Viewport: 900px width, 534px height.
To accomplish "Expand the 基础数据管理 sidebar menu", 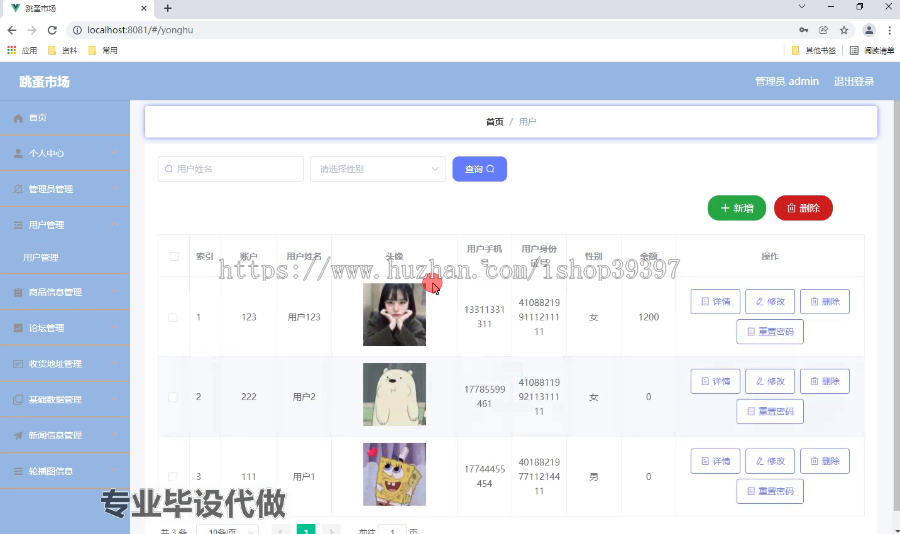I will tap(65, 400).
